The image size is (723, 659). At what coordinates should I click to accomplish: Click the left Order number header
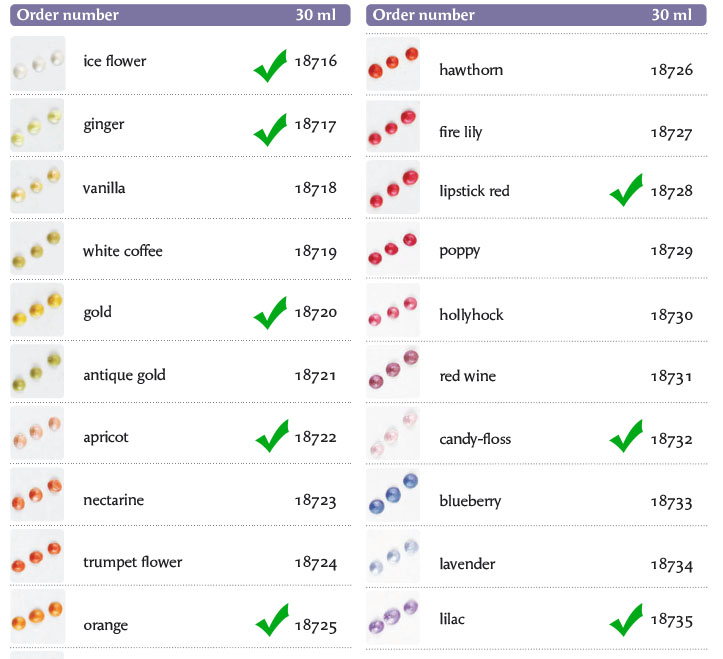point(68,15)
